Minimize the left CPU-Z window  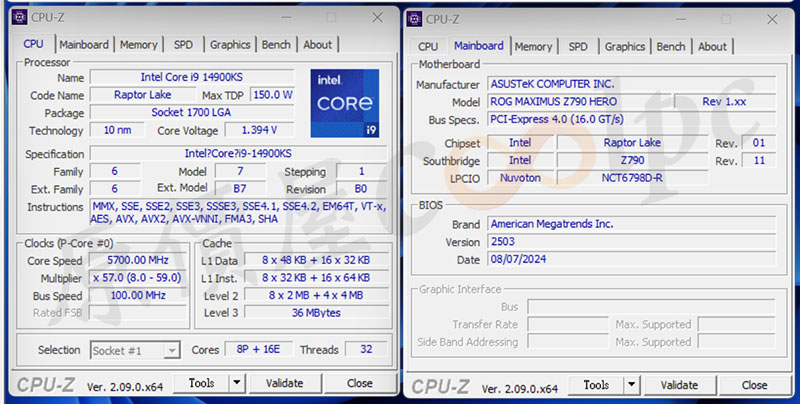point(287,17)
